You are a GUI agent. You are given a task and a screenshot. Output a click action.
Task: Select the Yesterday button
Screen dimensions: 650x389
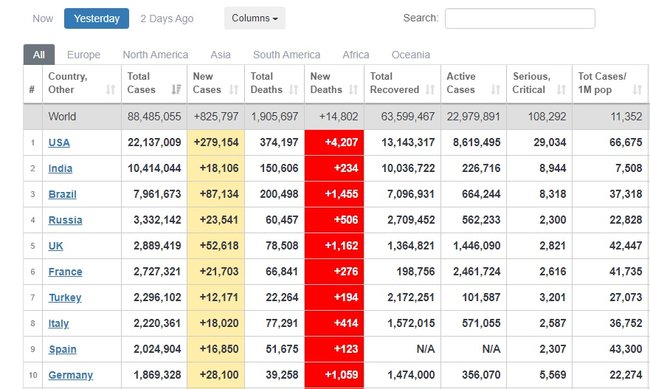[x=97, y=19]
